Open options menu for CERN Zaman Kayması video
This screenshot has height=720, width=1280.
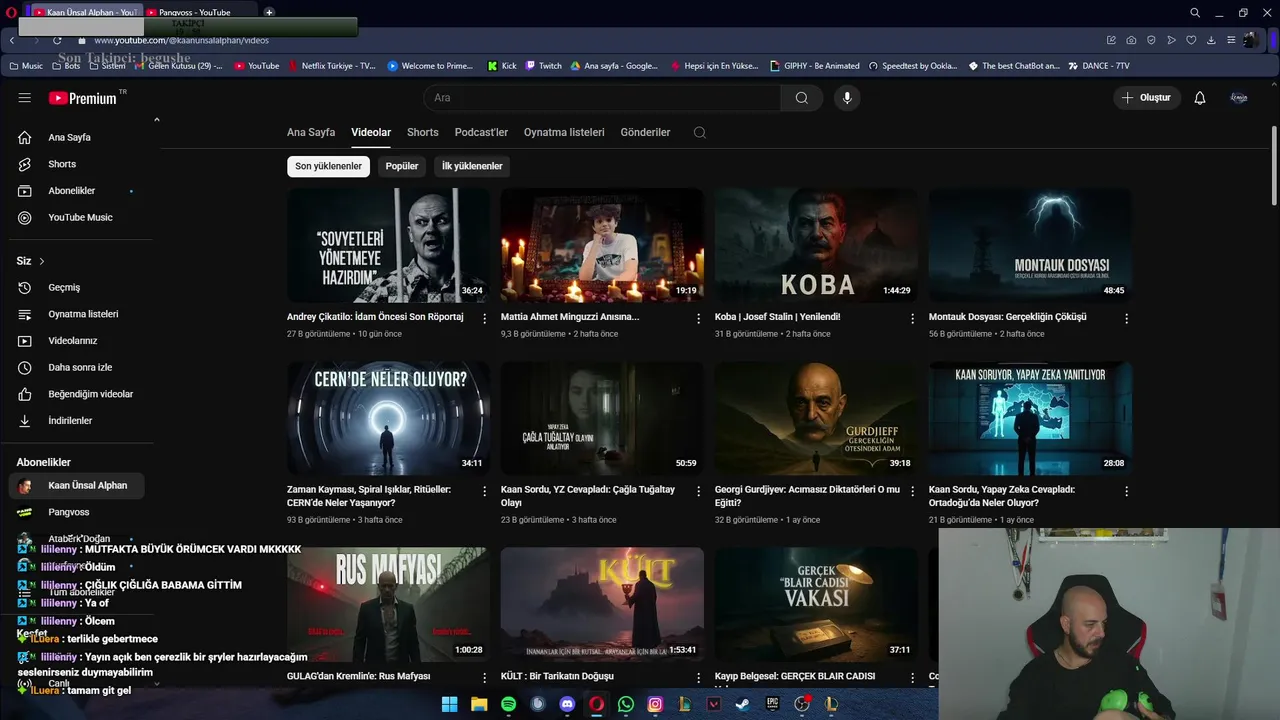(485, 491)
